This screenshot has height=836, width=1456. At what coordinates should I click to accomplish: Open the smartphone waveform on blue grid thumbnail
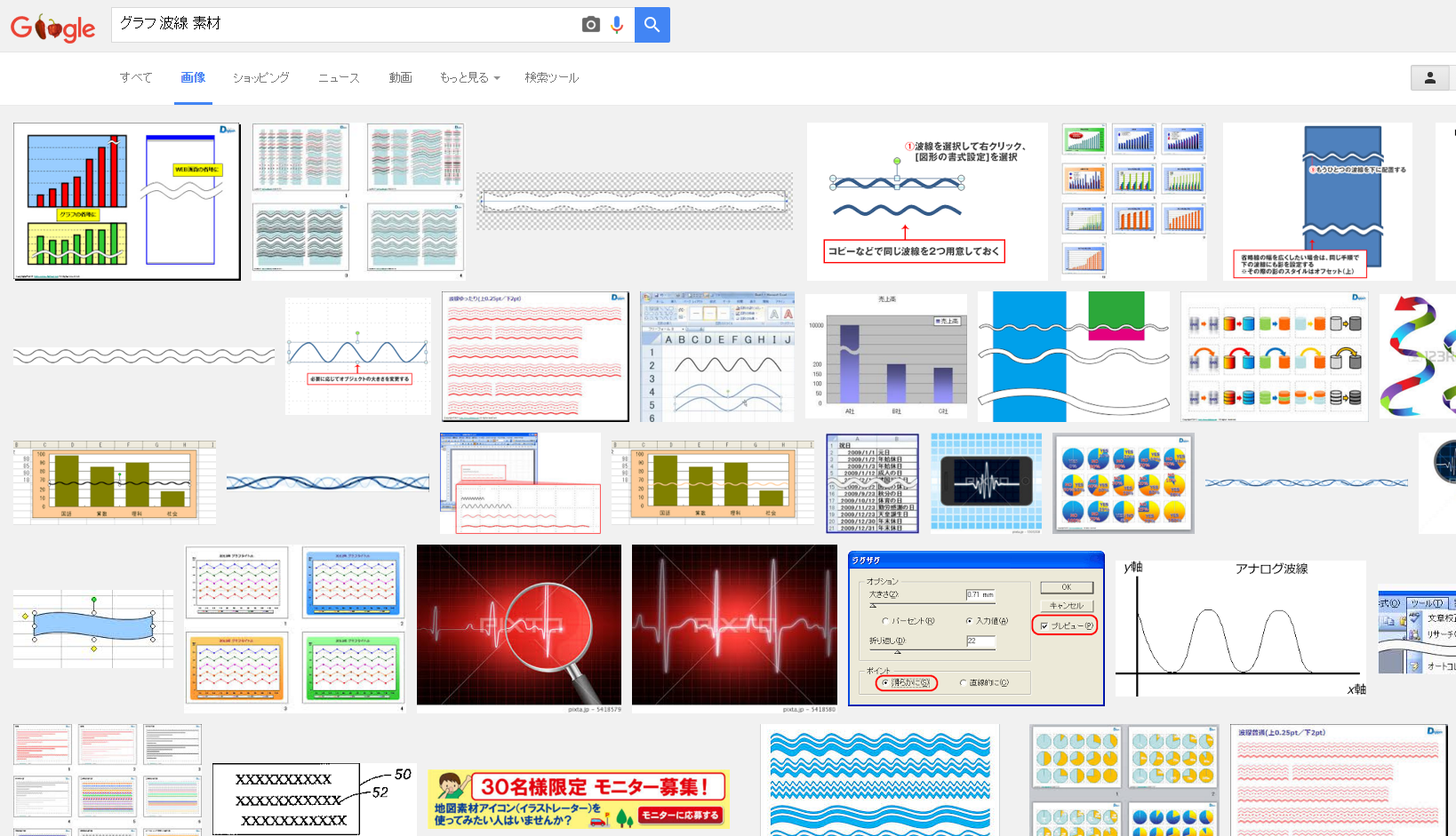tap(987, 483)
